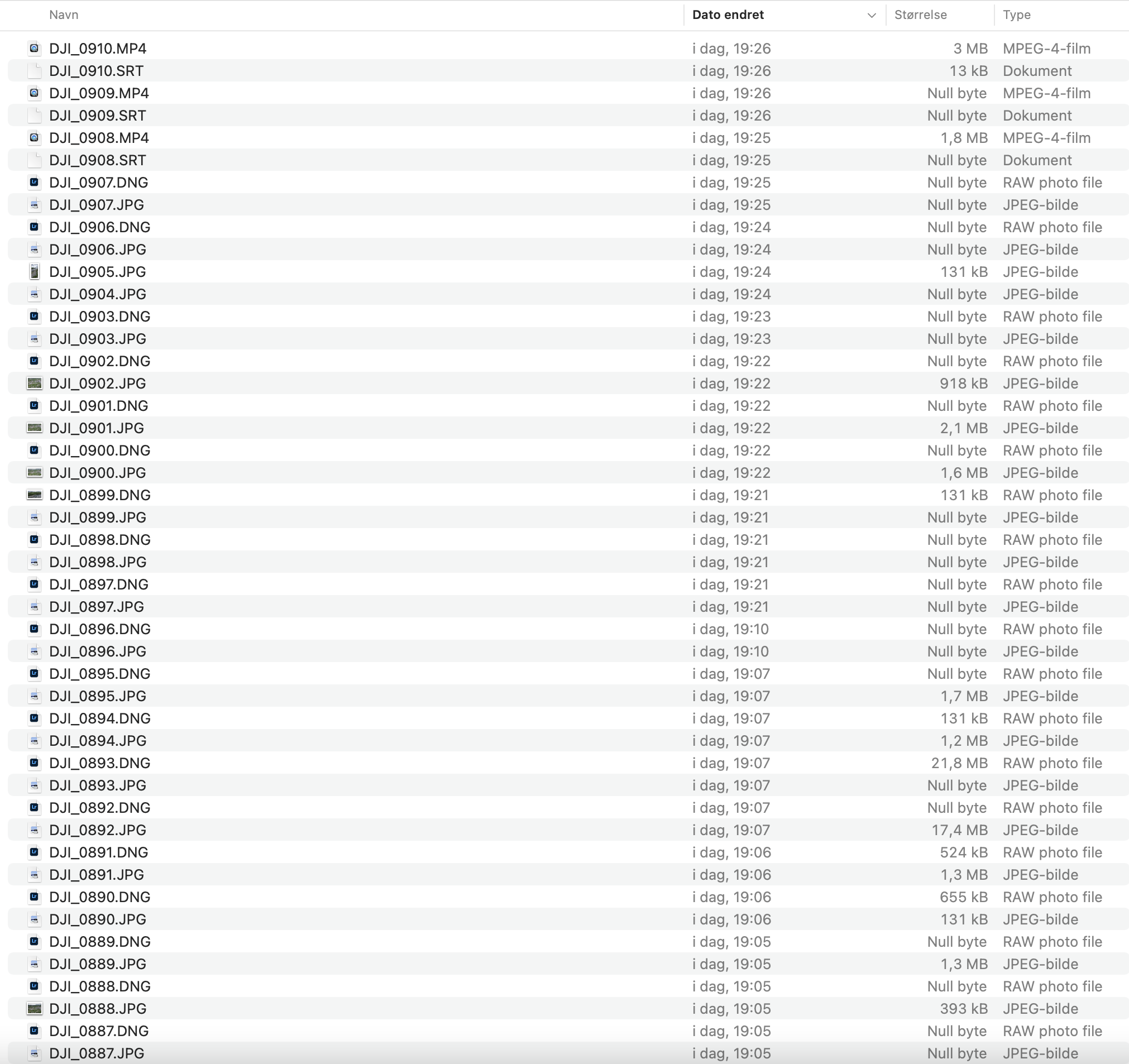The width and height of the screenshot is (1129, 1064).
Task: Select the file name DJI_0891.JPG
Action: coord(97,875)
